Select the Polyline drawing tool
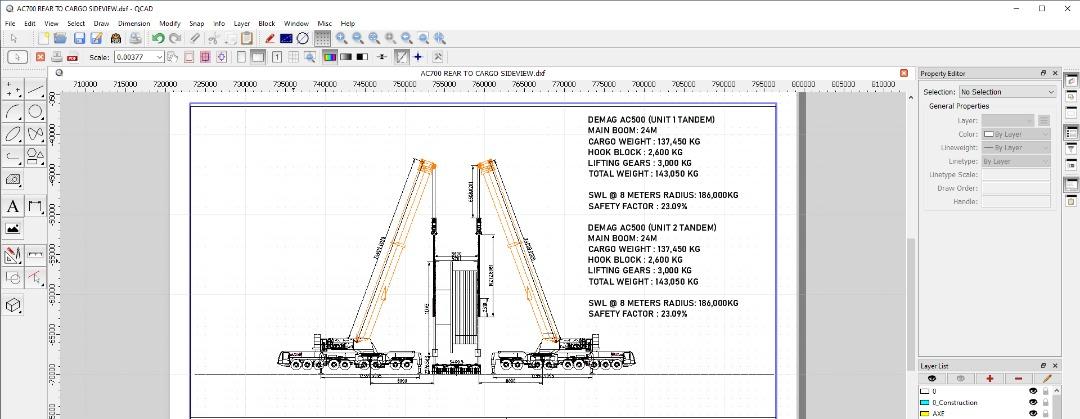Image resolution: width=1080 pixels, height=419 pixels. (x=13, y=156)
